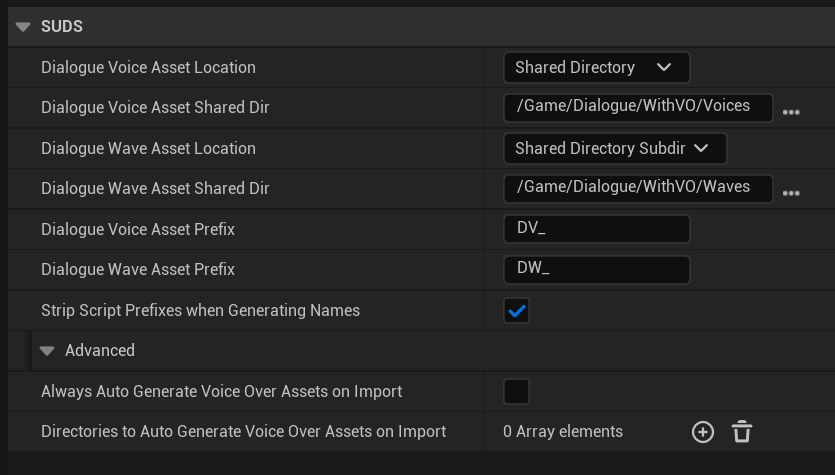This screenshot has height=475, width=835.
Task: Select the Dialogue Wave Asset Location label
Action: point(148,149)
